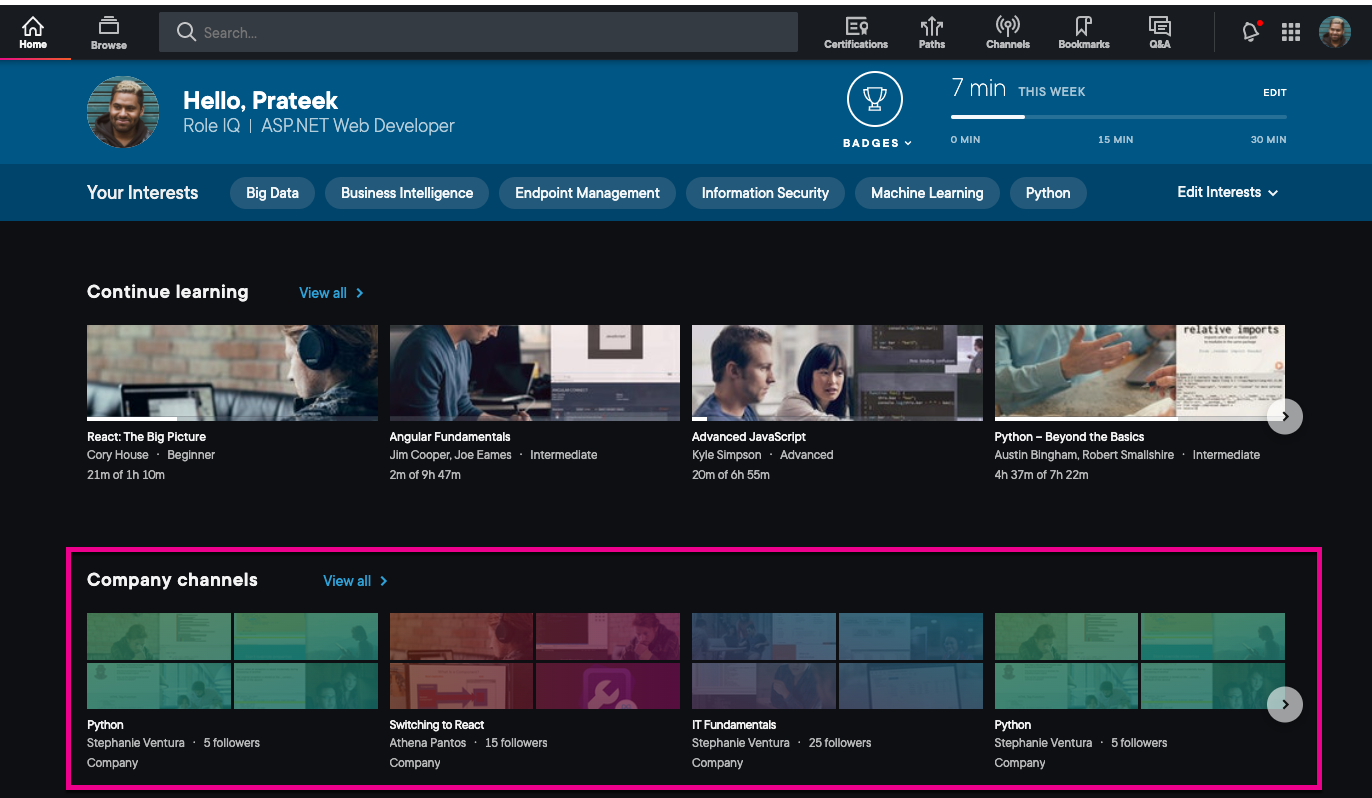1372x798 pixels.
Task: Open React: The Big Picture thumbnail
Action: click(232, 372)
